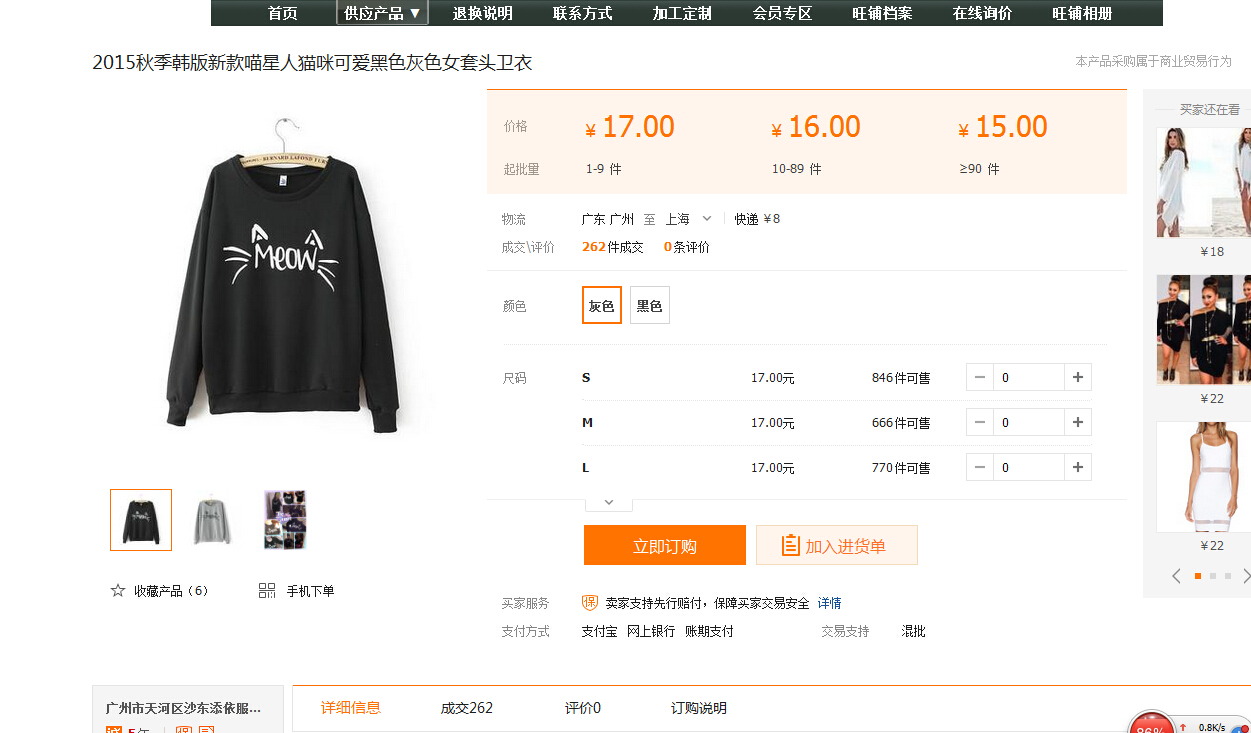Expand more sizes with chevron below L
Screen dimensions: 1251x733
click(x=608, y=502)
